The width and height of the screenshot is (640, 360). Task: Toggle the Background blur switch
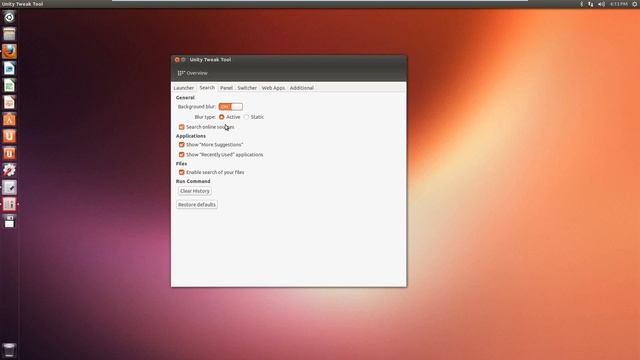[231, 107]
